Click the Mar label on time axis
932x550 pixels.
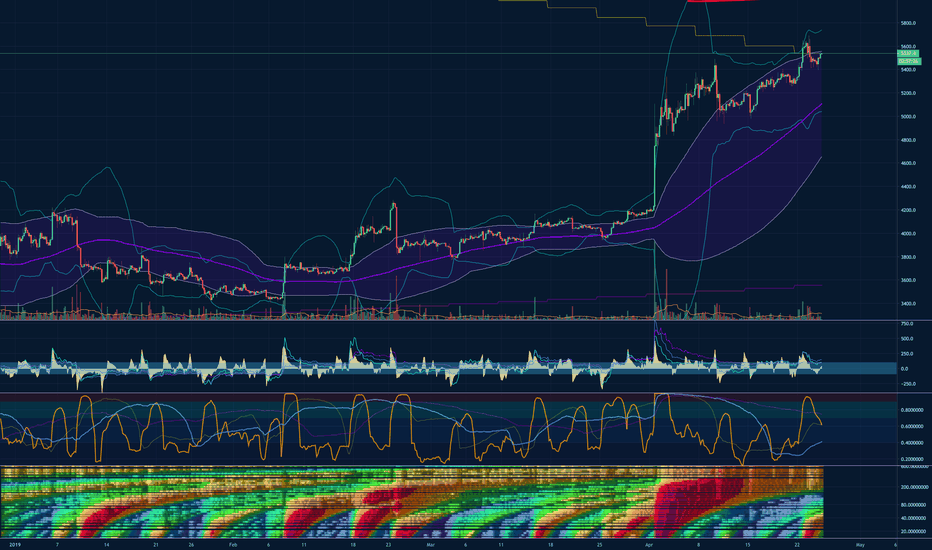430,545
